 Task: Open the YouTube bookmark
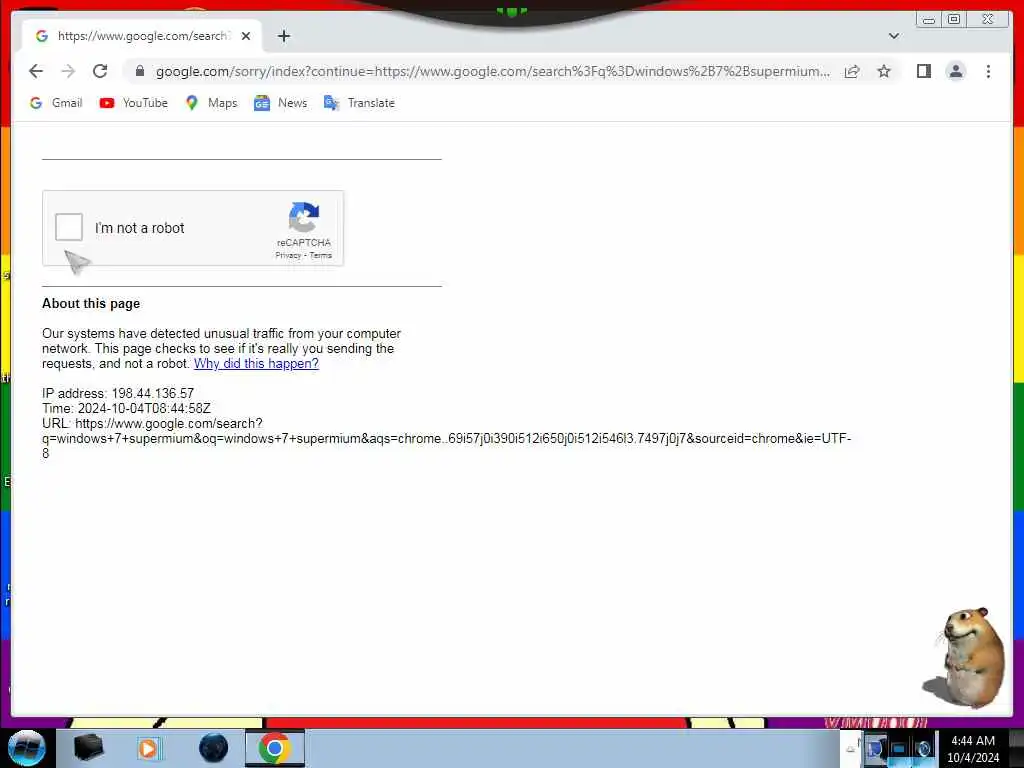[x=134, y=103]
